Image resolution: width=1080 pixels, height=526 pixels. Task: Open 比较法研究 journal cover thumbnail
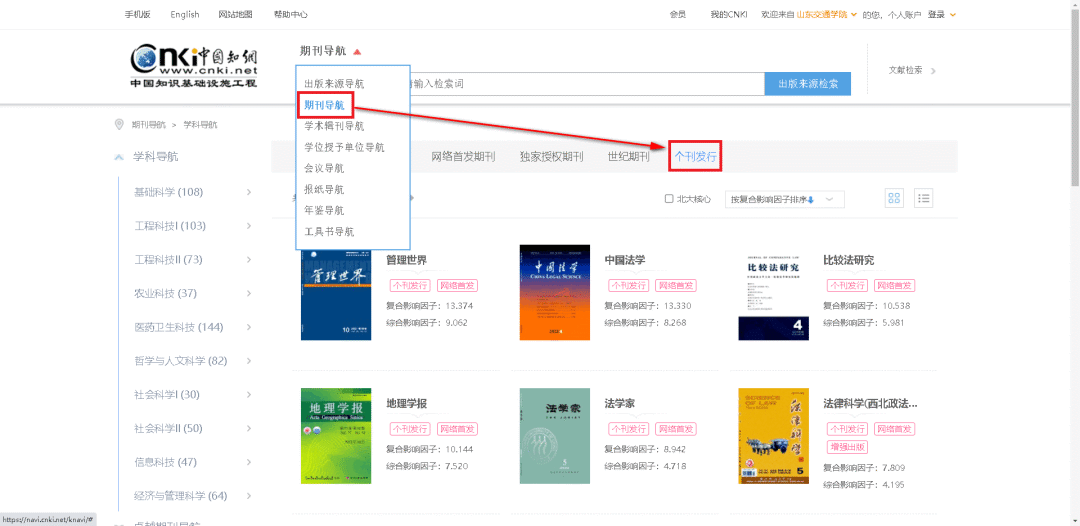pyautogui.click(x=773, y=293)
